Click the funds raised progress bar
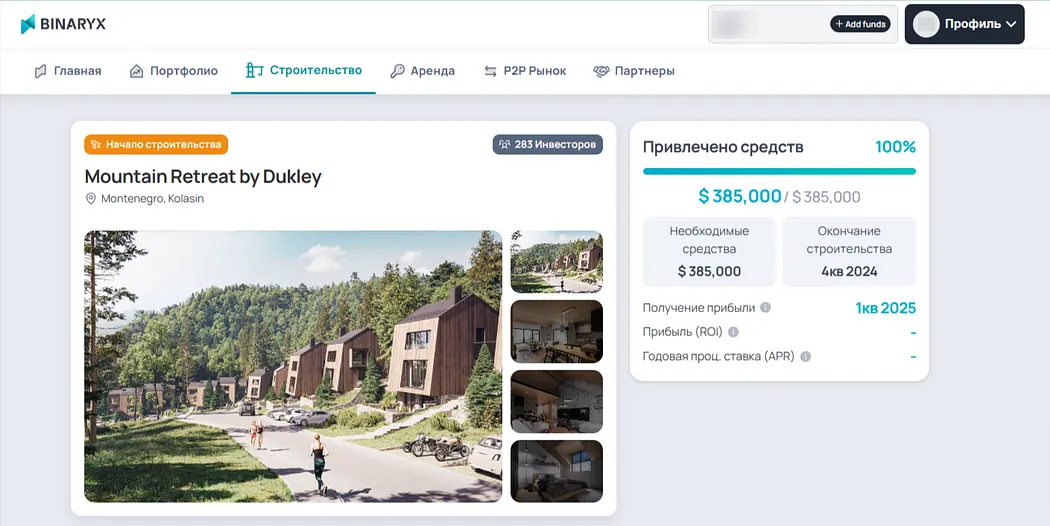The height and width of the screenshot is (526, 1050). click(779, 172)
